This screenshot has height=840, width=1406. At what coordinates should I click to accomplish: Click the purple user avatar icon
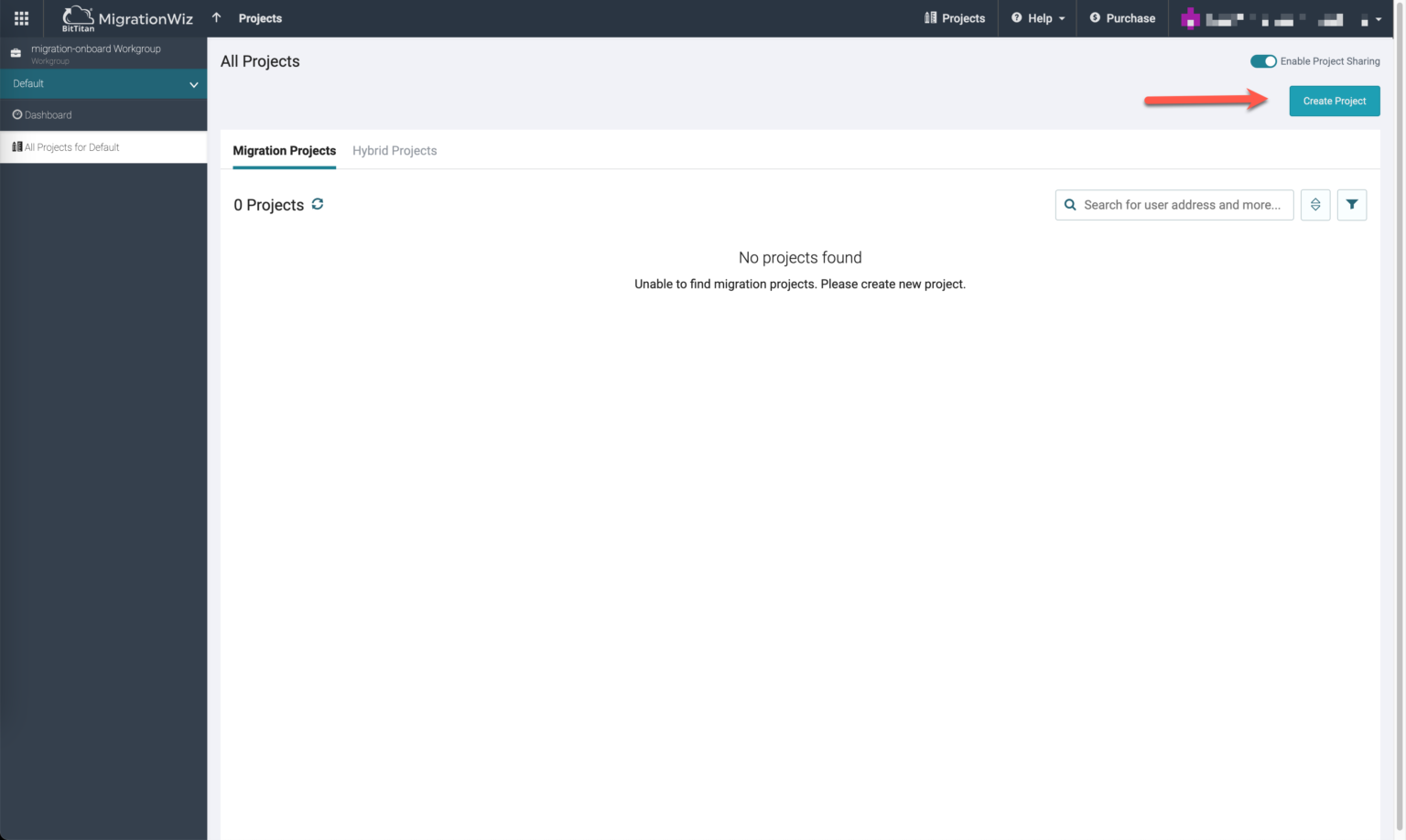1190,18
